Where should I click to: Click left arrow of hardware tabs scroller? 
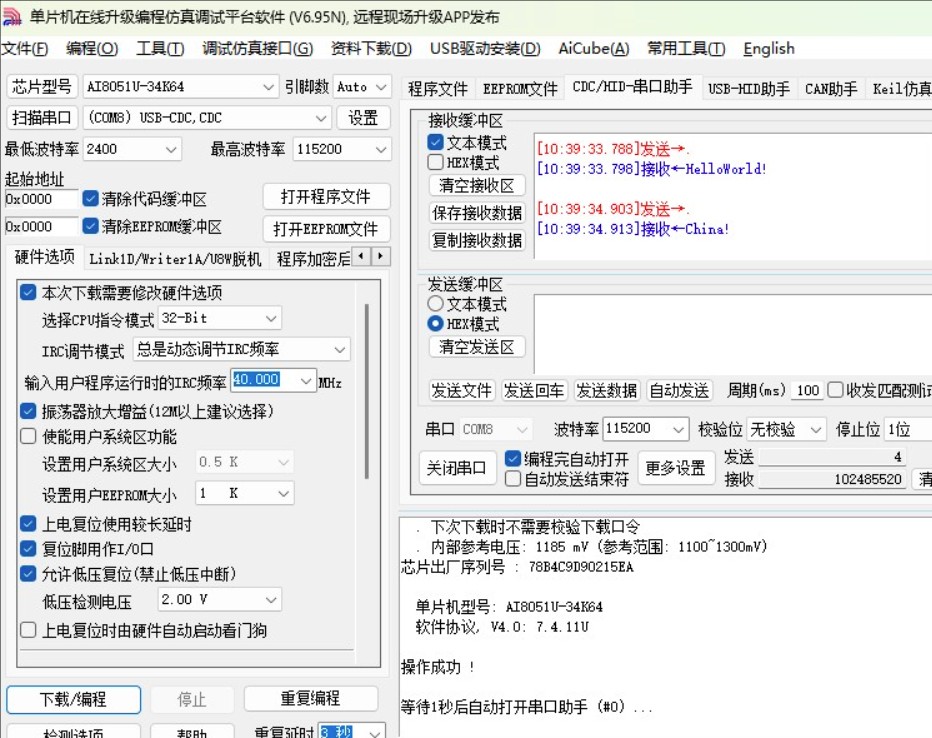click(x=361, y=257)
